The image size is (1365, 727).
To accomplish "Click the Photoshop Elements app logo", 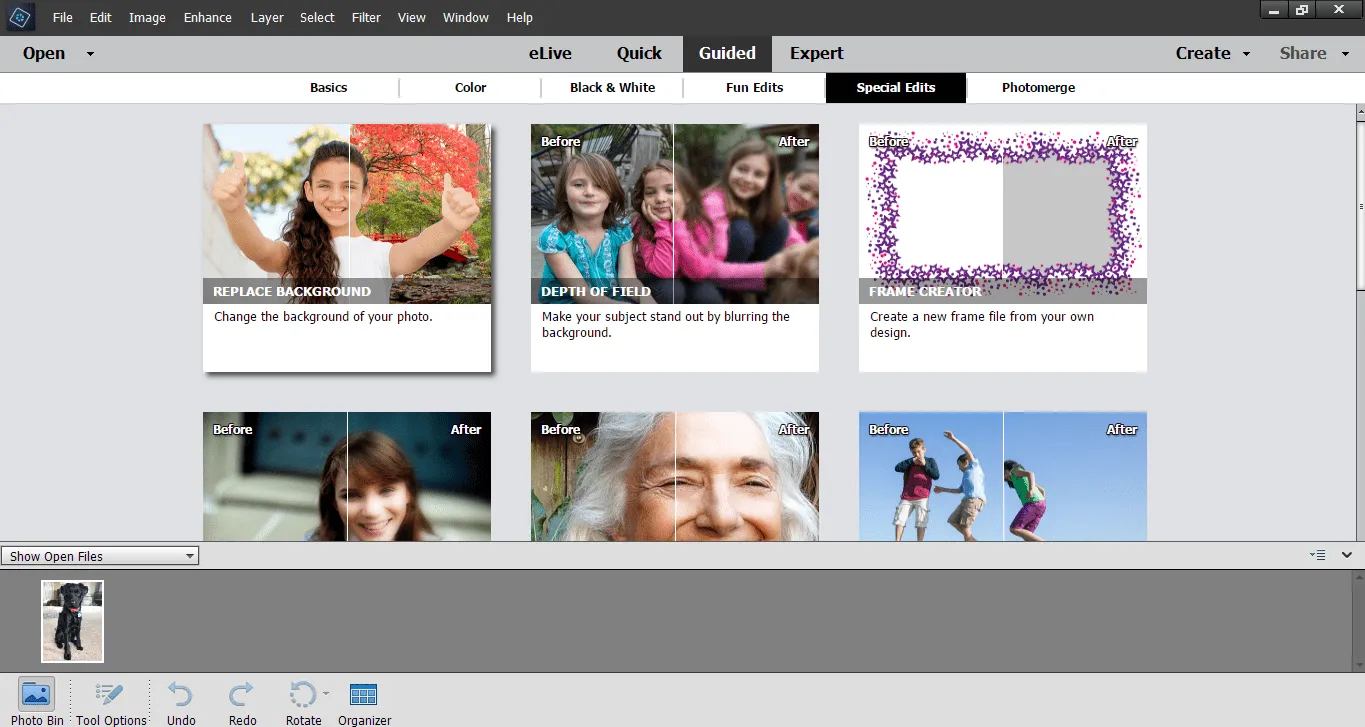I will [x=20, y=17].
